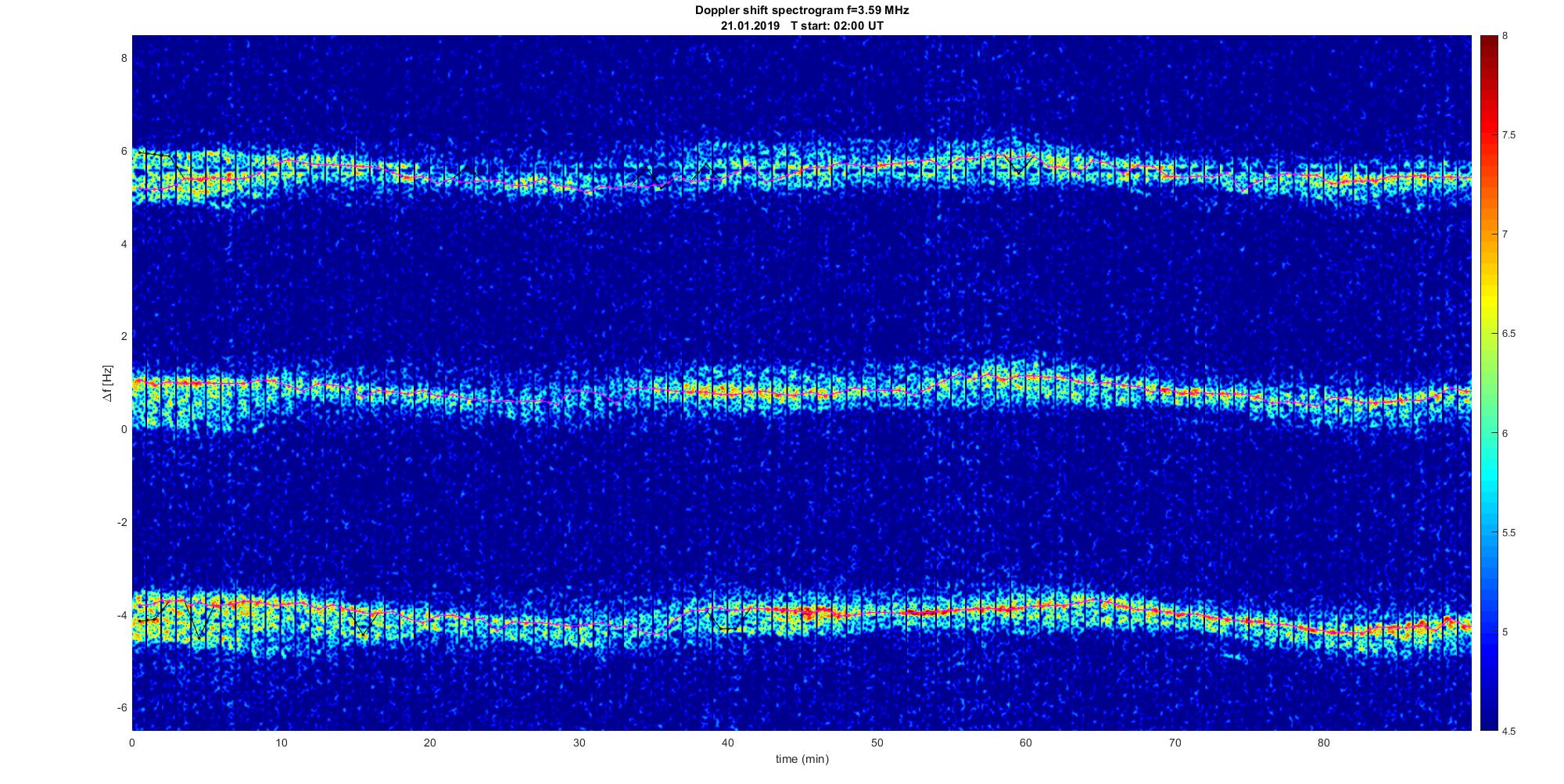This screenshot has height=784, width=1564.
Task: Click the colorbar tick label "5.5"
Action: tap(1508, 533)
